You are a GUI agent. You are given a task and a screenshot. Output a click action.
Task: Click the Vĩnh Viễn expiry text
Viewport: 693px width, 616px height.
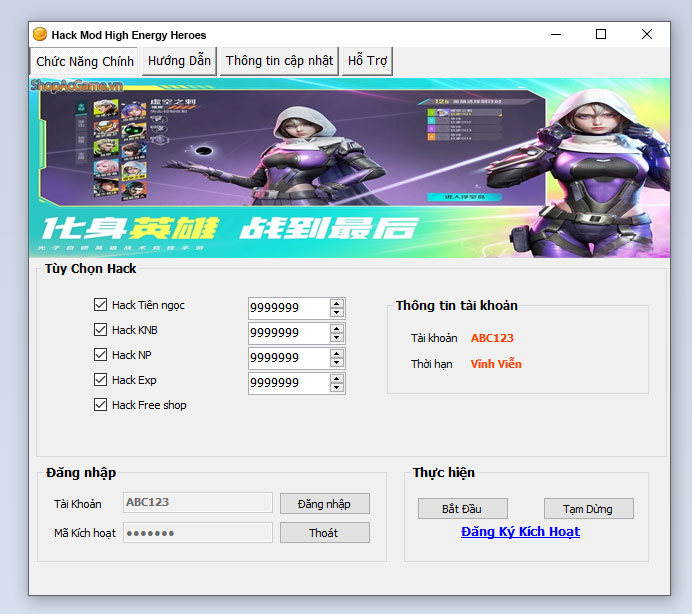point(496,364)
